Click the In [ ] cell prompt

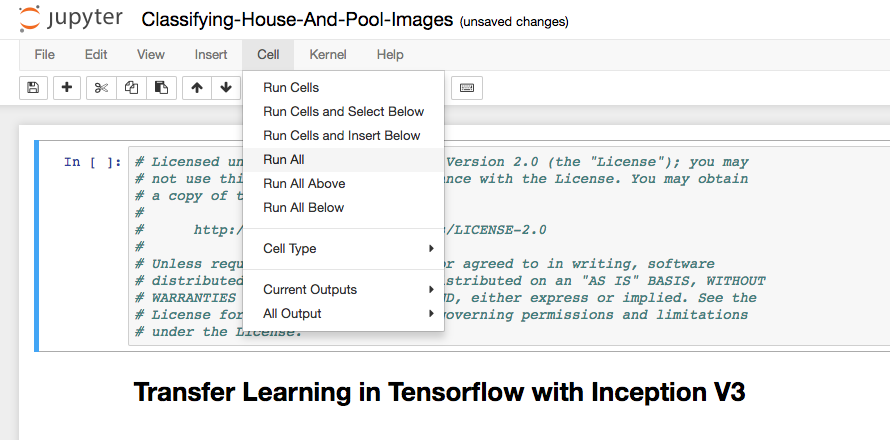[x=93, y=162]
